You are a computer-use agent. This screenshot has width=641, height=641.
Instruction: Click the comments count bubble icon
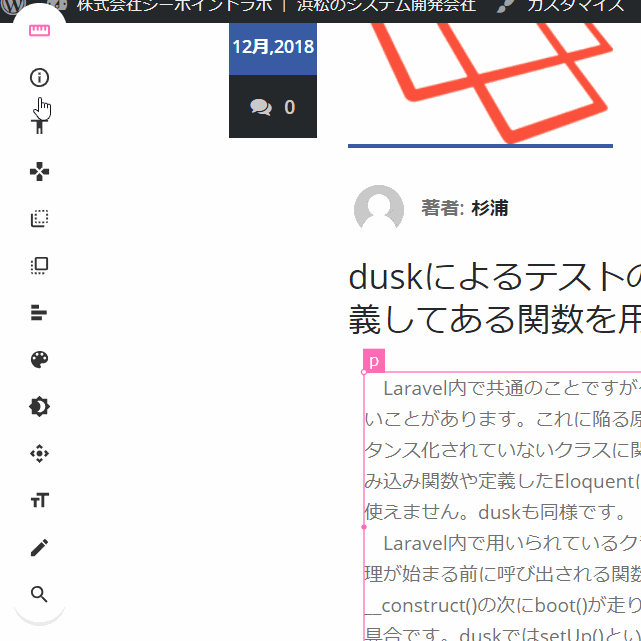point(261,108)
